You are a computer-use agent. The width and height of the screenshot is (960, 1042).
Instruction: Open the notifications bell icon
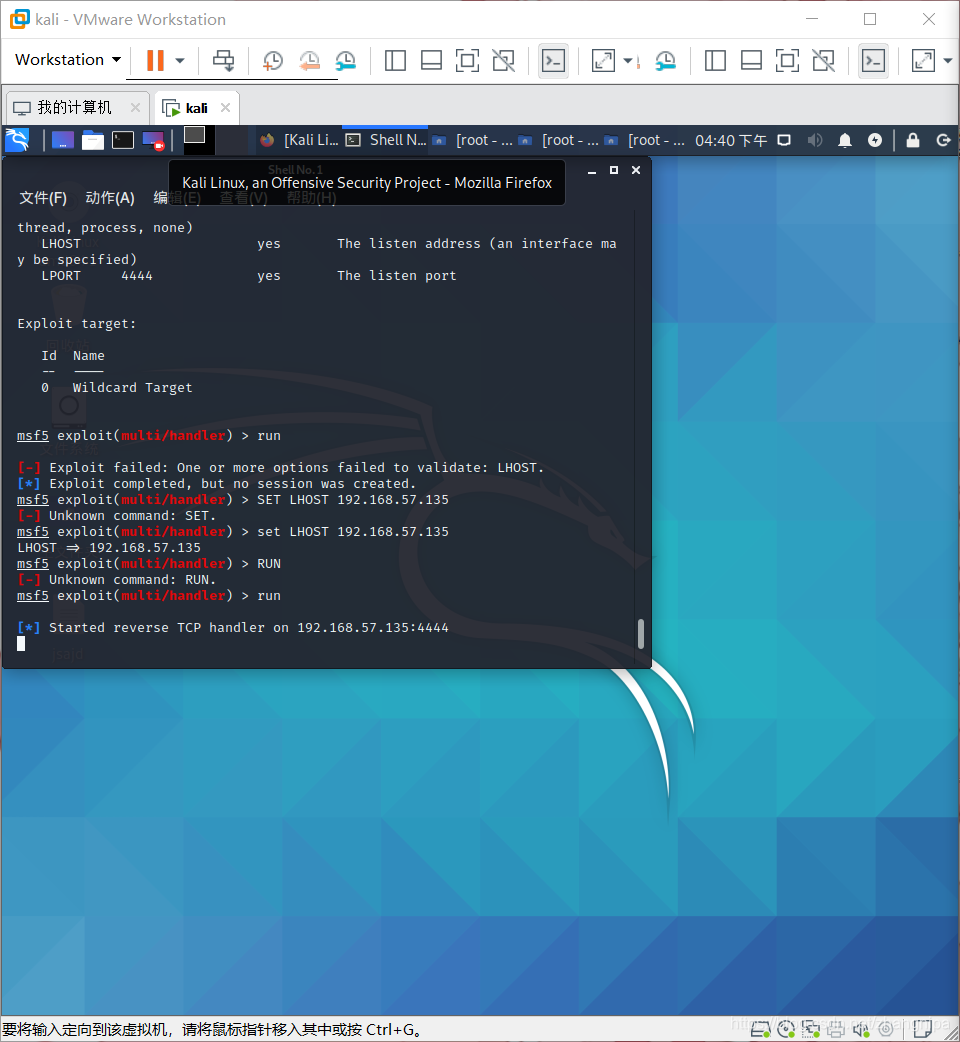coord(845,140)
